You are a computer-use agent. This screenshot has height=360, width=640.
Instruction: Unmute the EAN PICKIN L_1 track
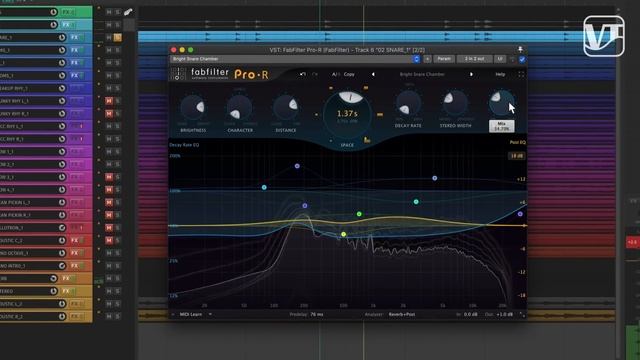[109, 202]
